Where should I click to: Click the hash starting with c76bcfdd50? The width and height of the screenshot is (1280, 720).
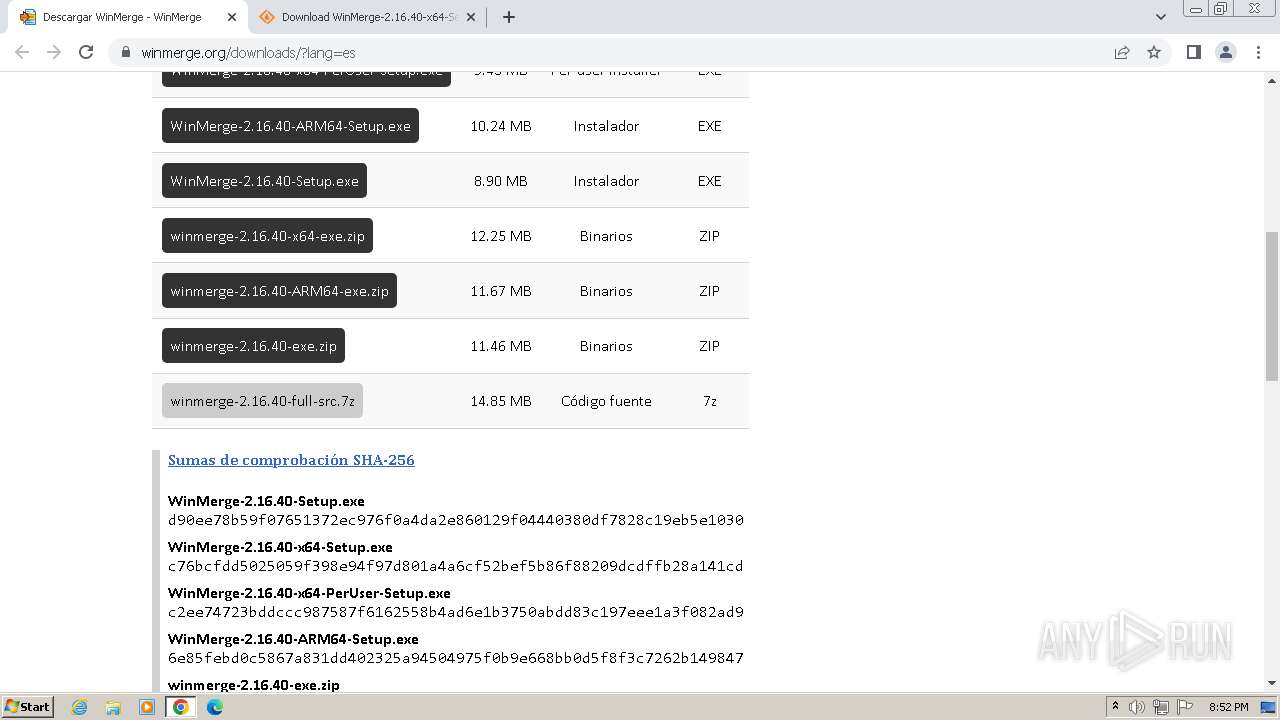tap(456, 566)
